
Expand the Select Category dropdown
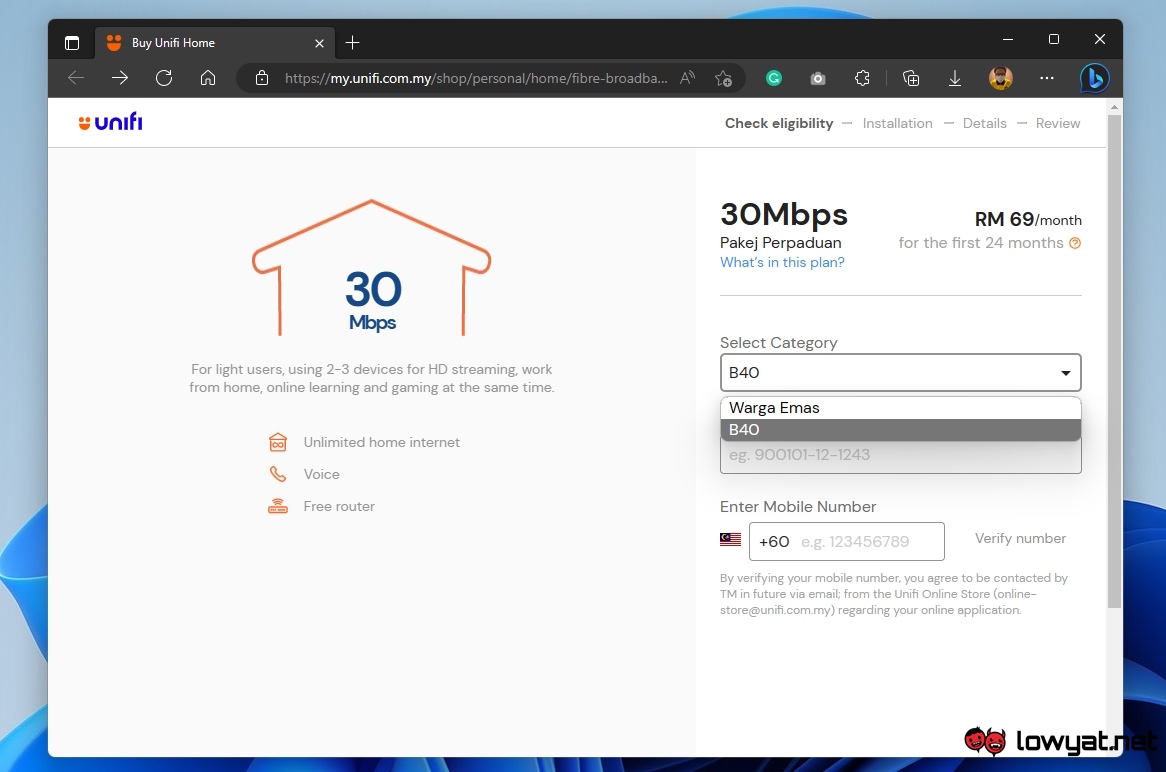click(x=900, y=373)
